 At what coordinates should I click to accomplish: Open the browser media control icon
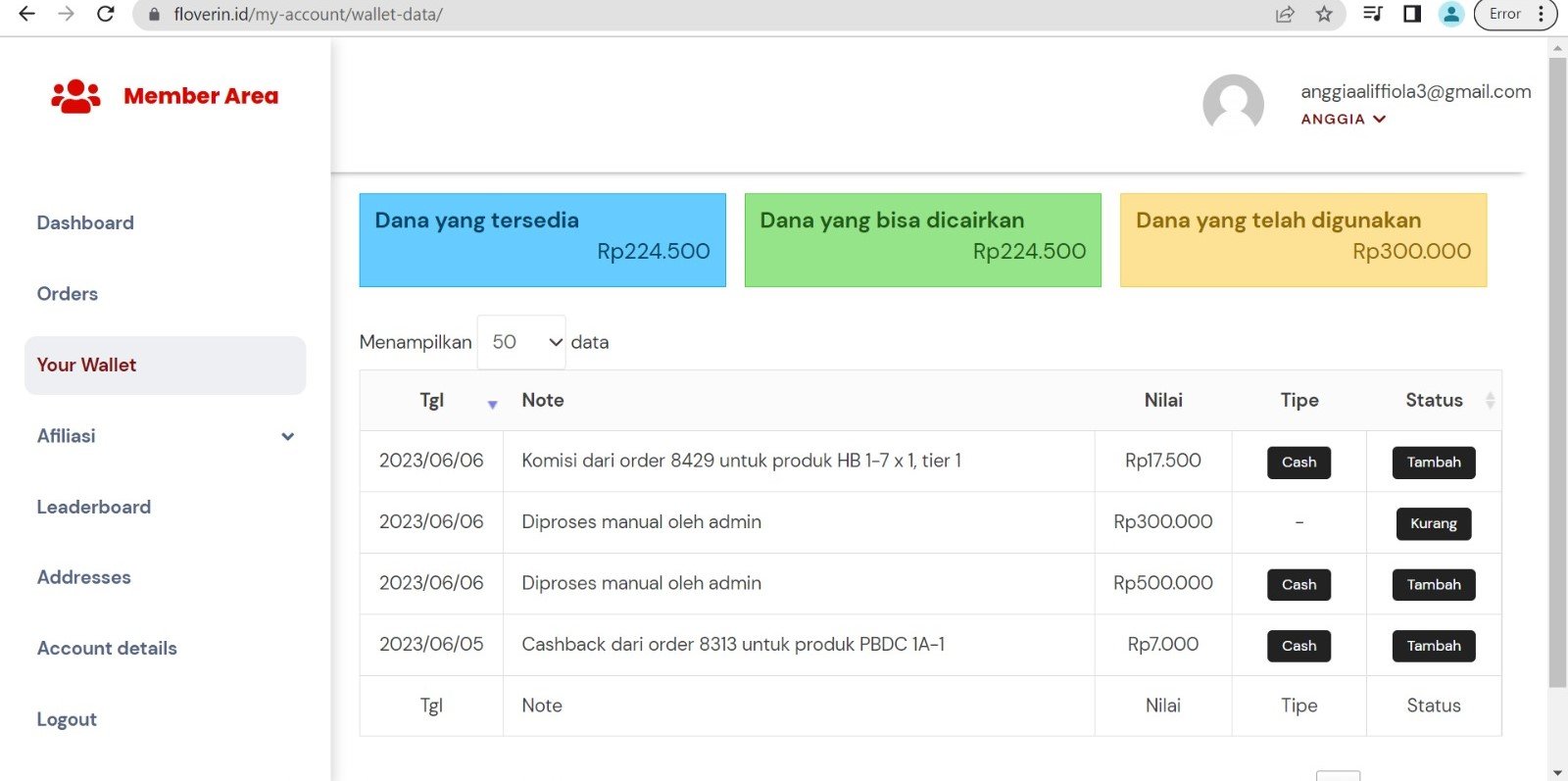click(1373, 14)
